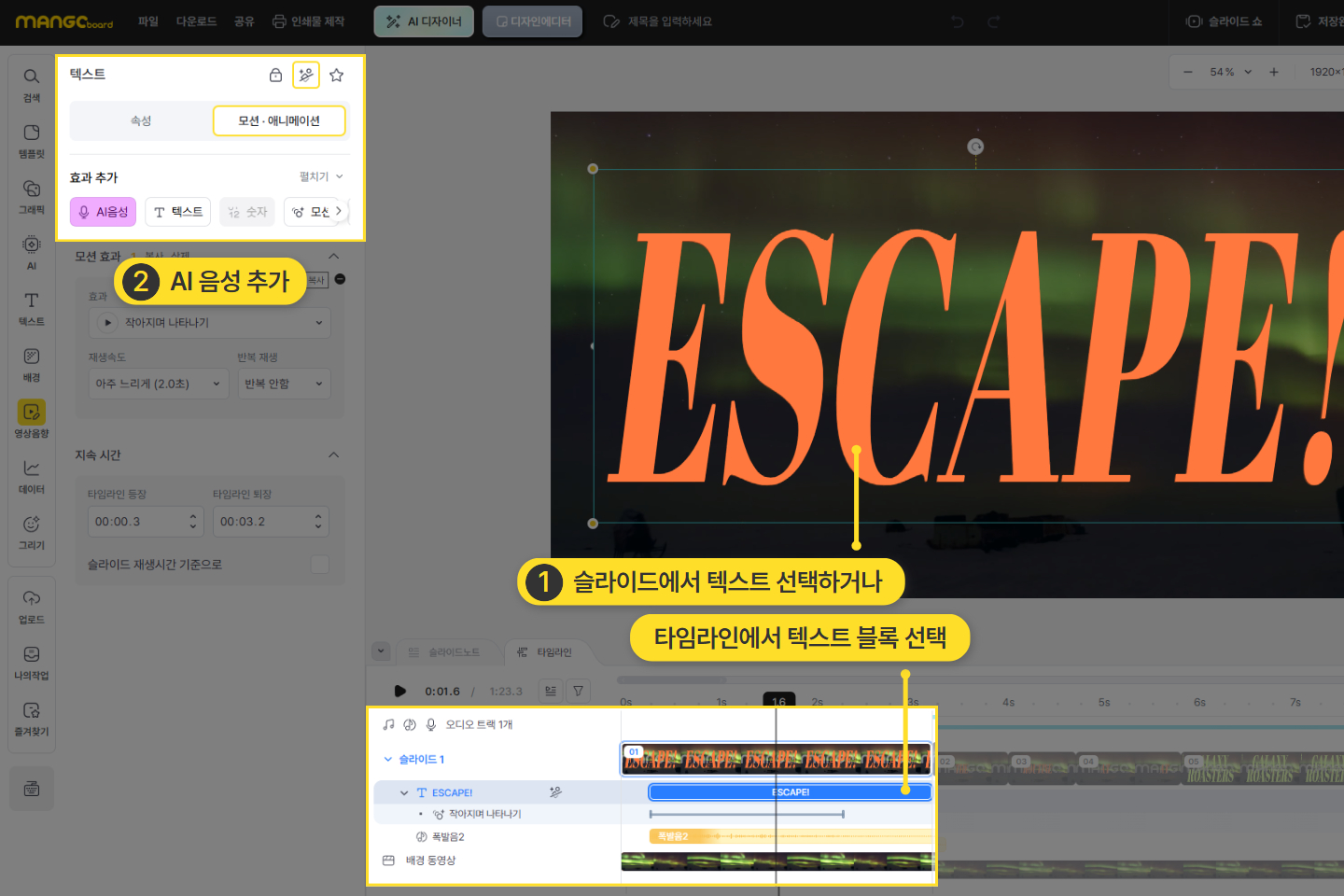Open the 아주 느리게 (2.0초) speed dropdown
Viewport: 1344px width, 896px height.
tap(158, 384)
